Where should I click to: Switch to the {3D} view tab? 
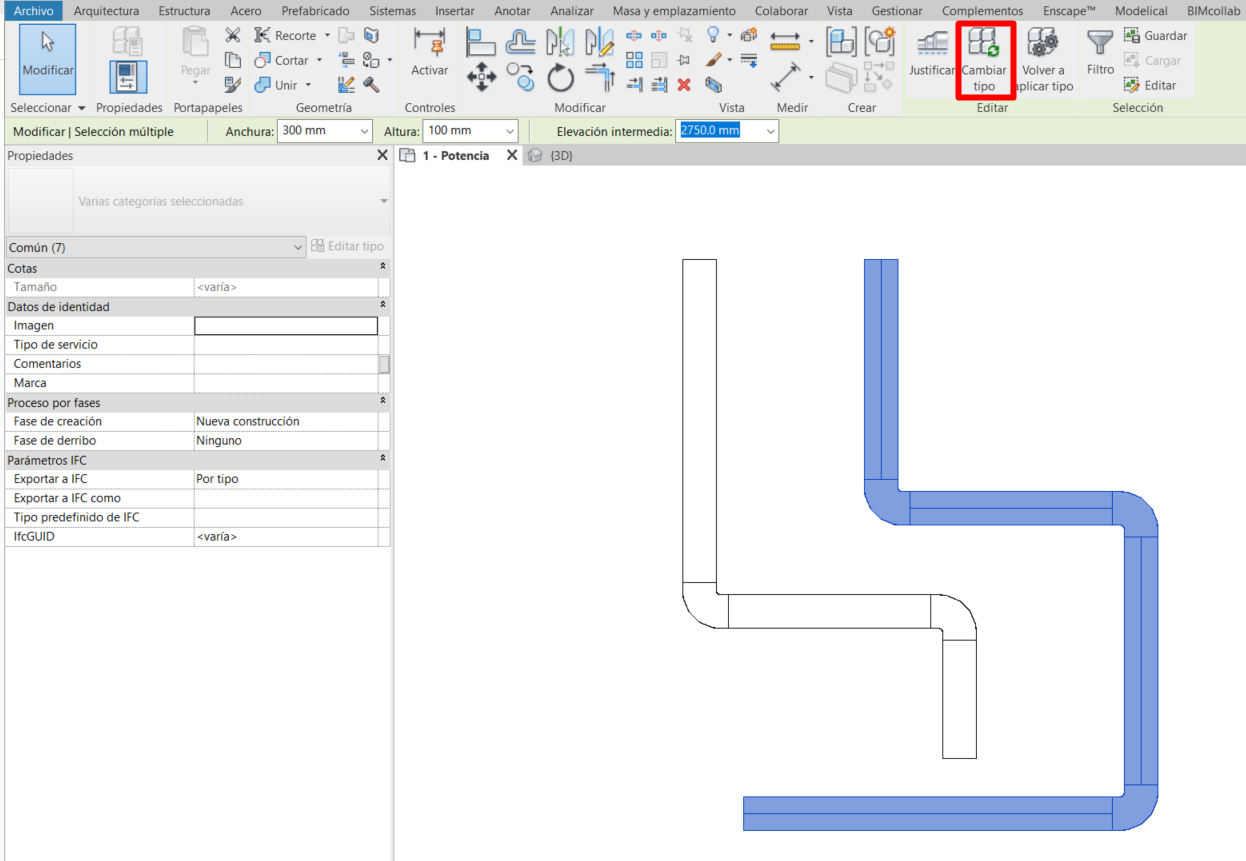pyautogui.click(x=551, y=156)
